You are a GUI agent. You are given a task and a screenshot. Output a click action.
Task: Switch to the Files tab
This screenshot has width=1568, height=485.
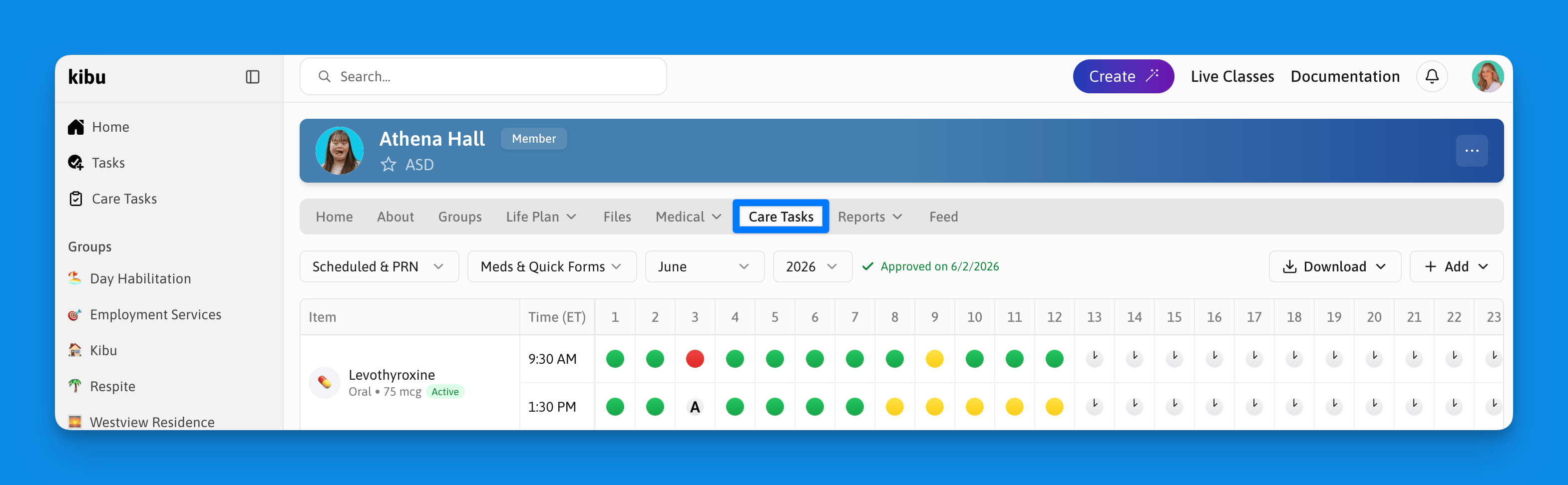[x=617, y=217]
